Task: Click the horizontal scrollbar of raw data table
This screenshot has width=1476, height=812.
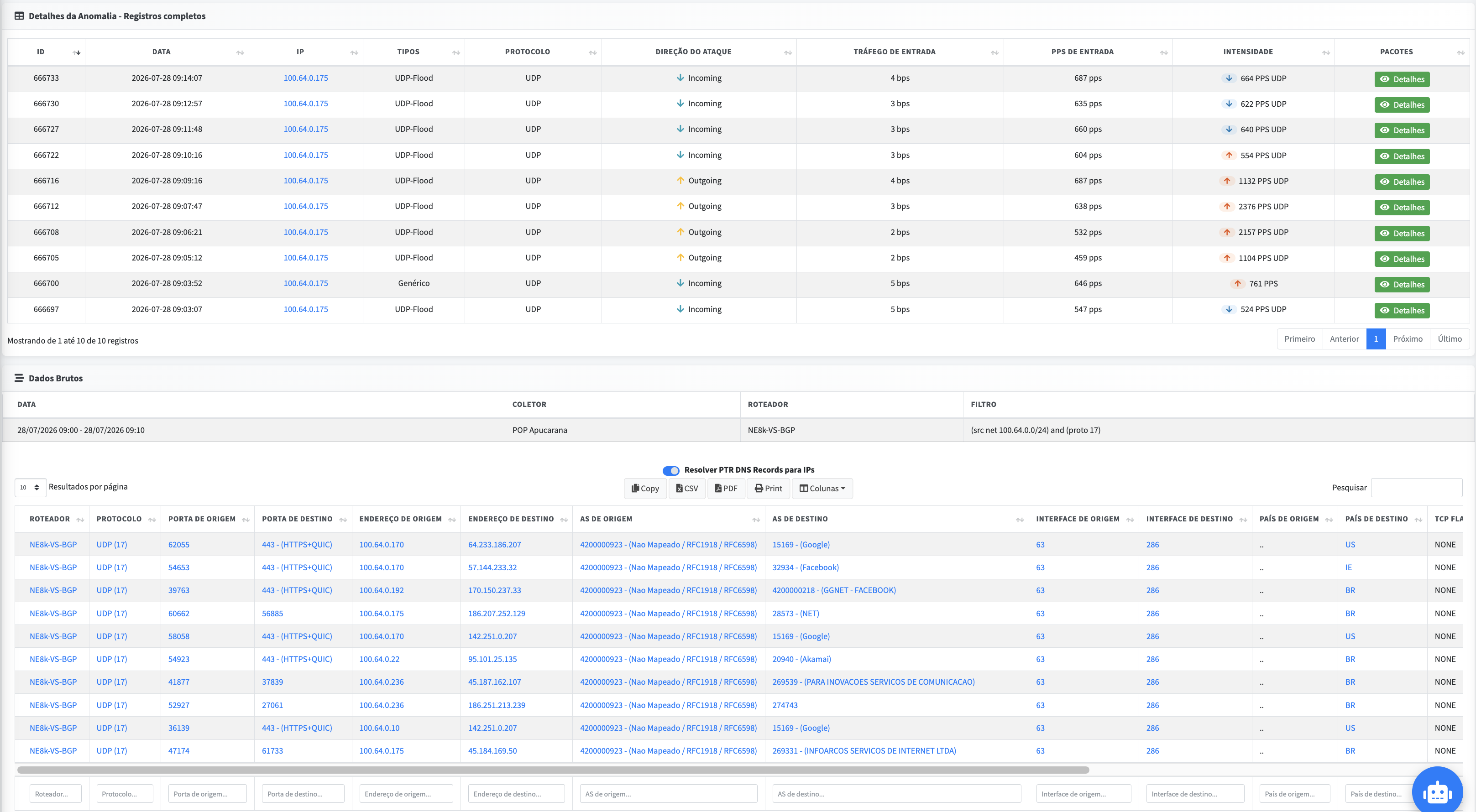Action: pyautogui.click(x=553, y=770)
